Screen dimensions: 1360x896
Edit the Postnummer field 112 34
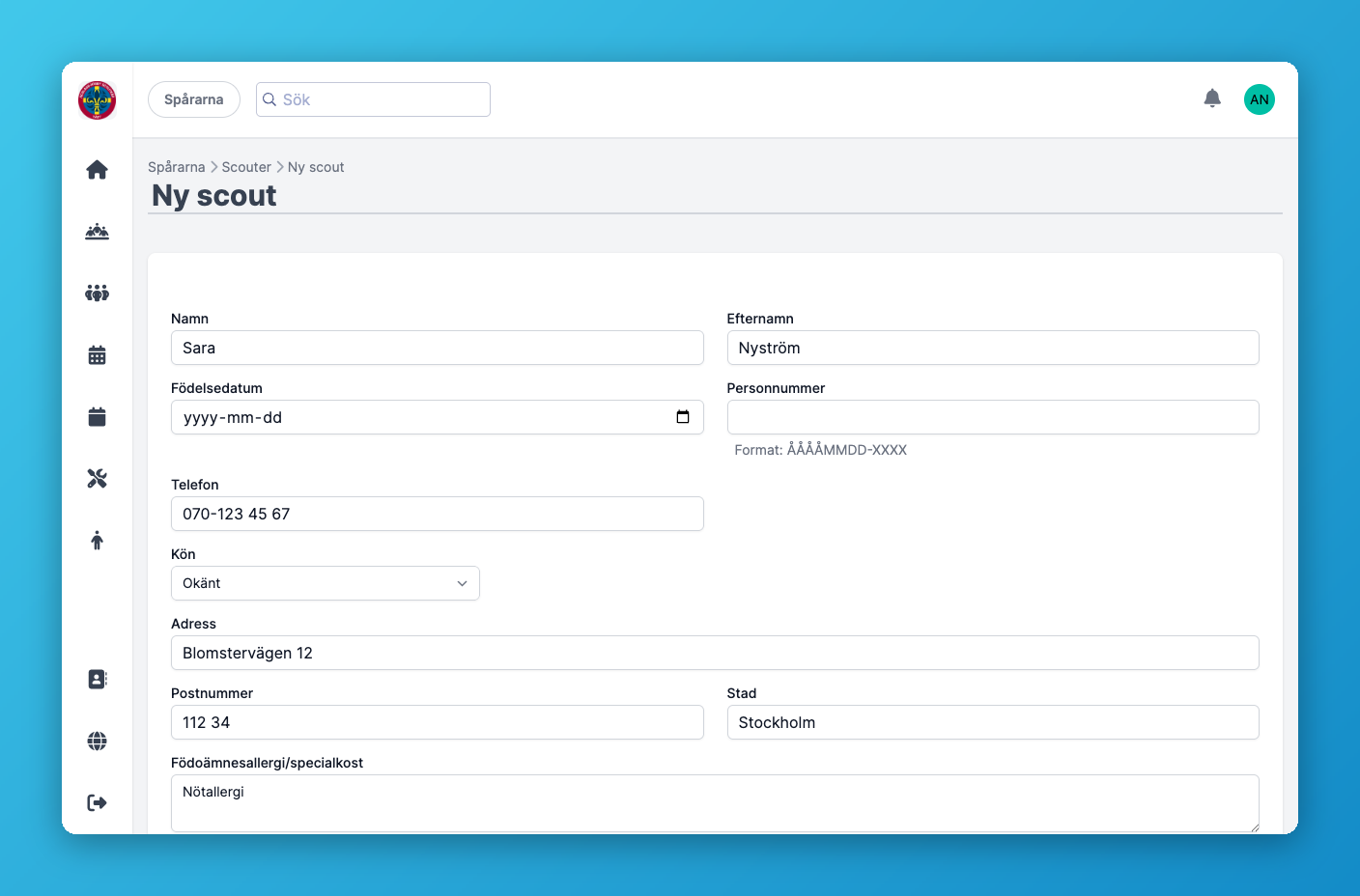pyautogui.click(x=438, y=722)
